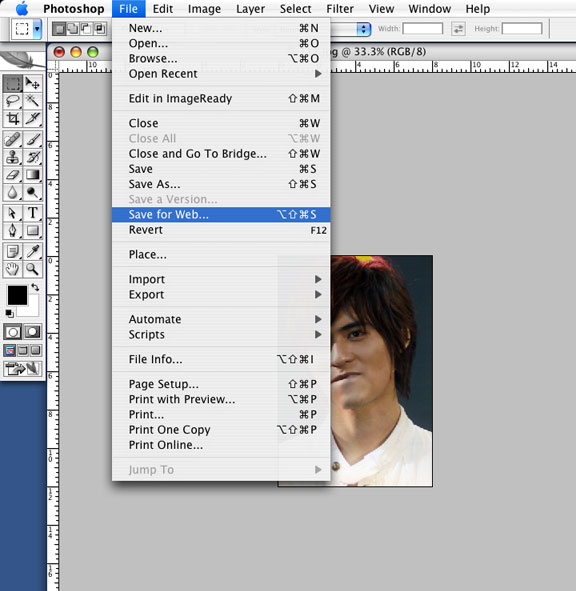Choose Edit in ImageReady menu entry
Viewport: 576px width, 591px height.
[x=221, y=98]
